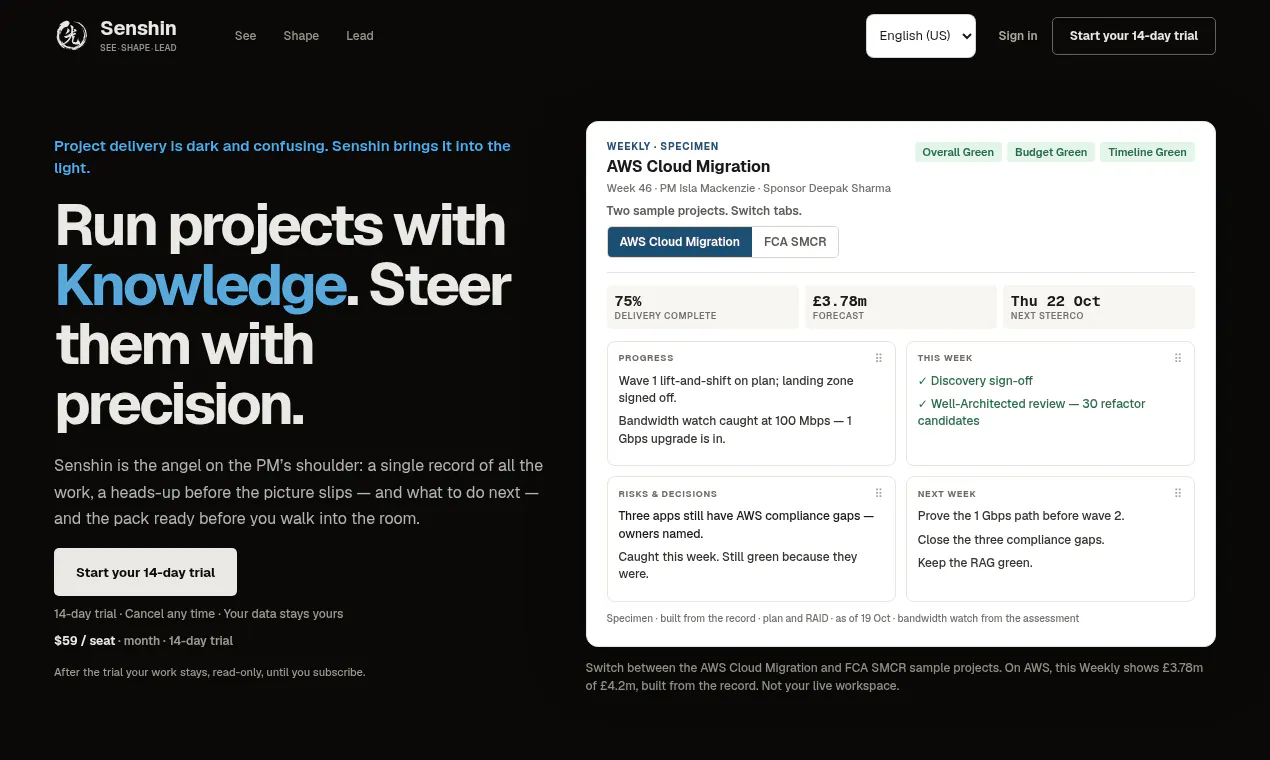Viewport: 1270px width, 760px height.
Task: Click the 75% Delivery Complete tile
Action: click(x=703, y=307)
